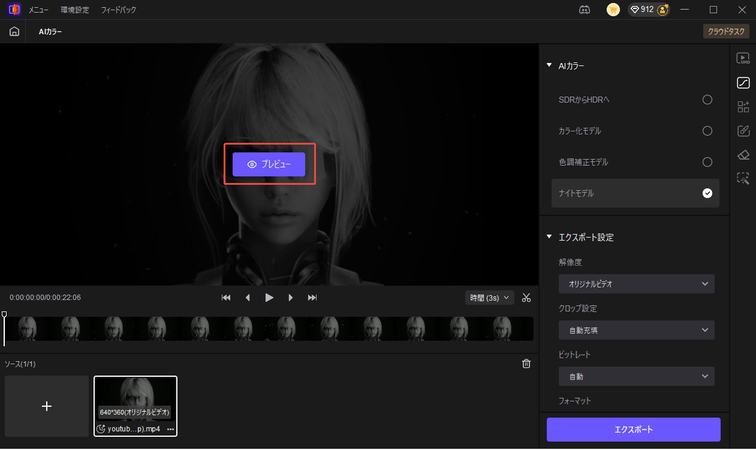Open the ビットレート dropdown
This screenshot has height=450, width=756.
636,376
